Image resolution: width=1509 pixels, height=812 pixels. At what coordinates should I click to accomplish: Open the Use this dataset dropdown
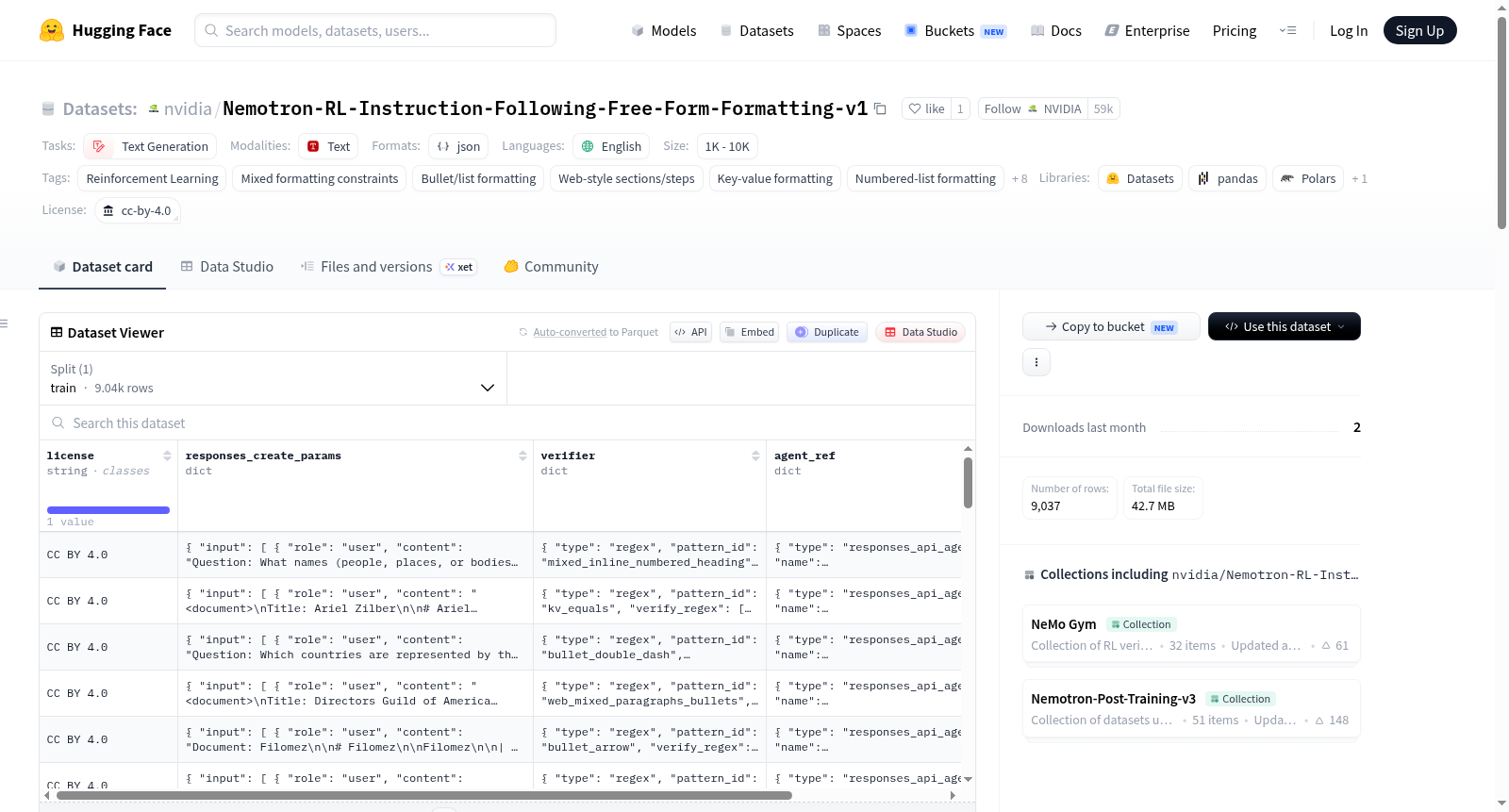tap(1285, 326)
